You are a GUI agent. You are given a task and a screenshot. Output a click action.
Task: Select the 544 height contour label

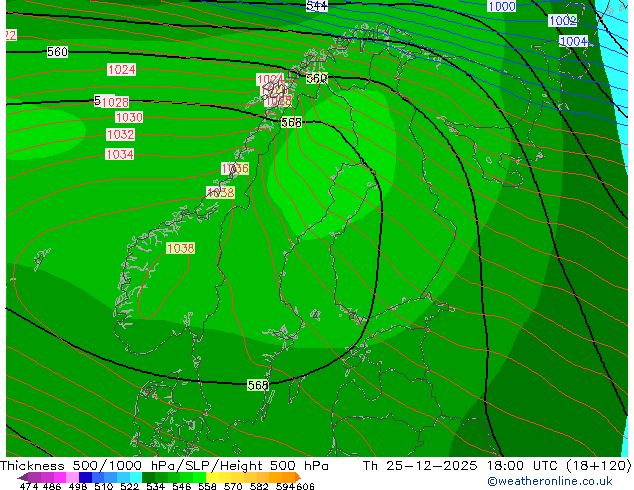(317, 6)
